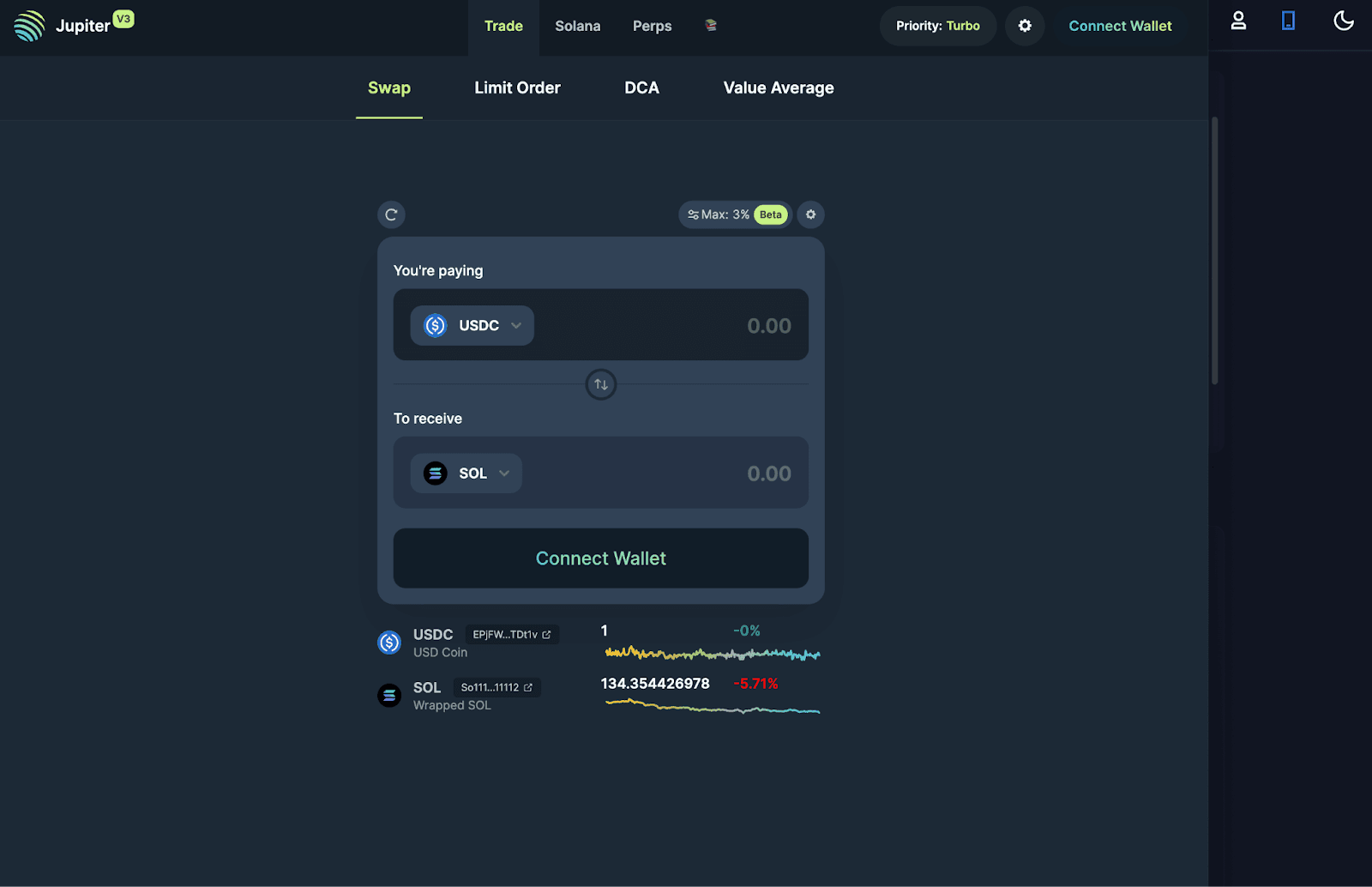This screenshot has height=887, width=1372.
Task: Click the mobile device view icon
Action: click(1288, 21)
